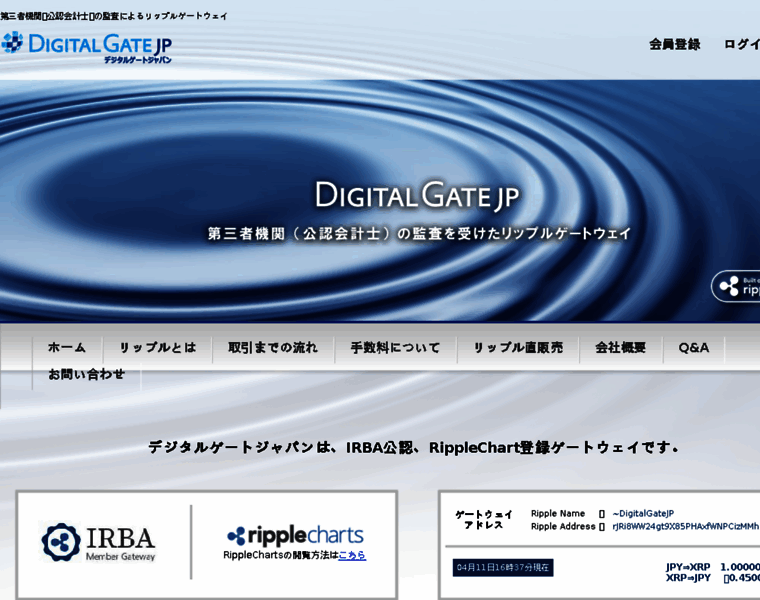This screenshot has width=760, height=600.
Task: Open the 会社概要 menu item
Action: tap(620, 347)
